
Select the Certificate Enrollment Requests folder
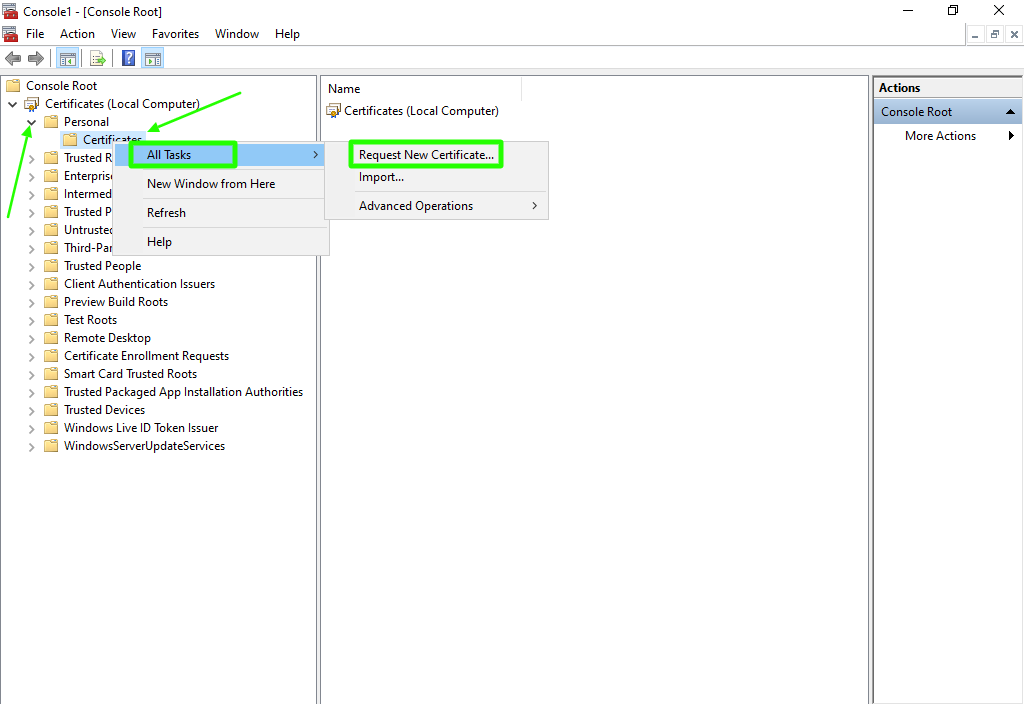146,356
